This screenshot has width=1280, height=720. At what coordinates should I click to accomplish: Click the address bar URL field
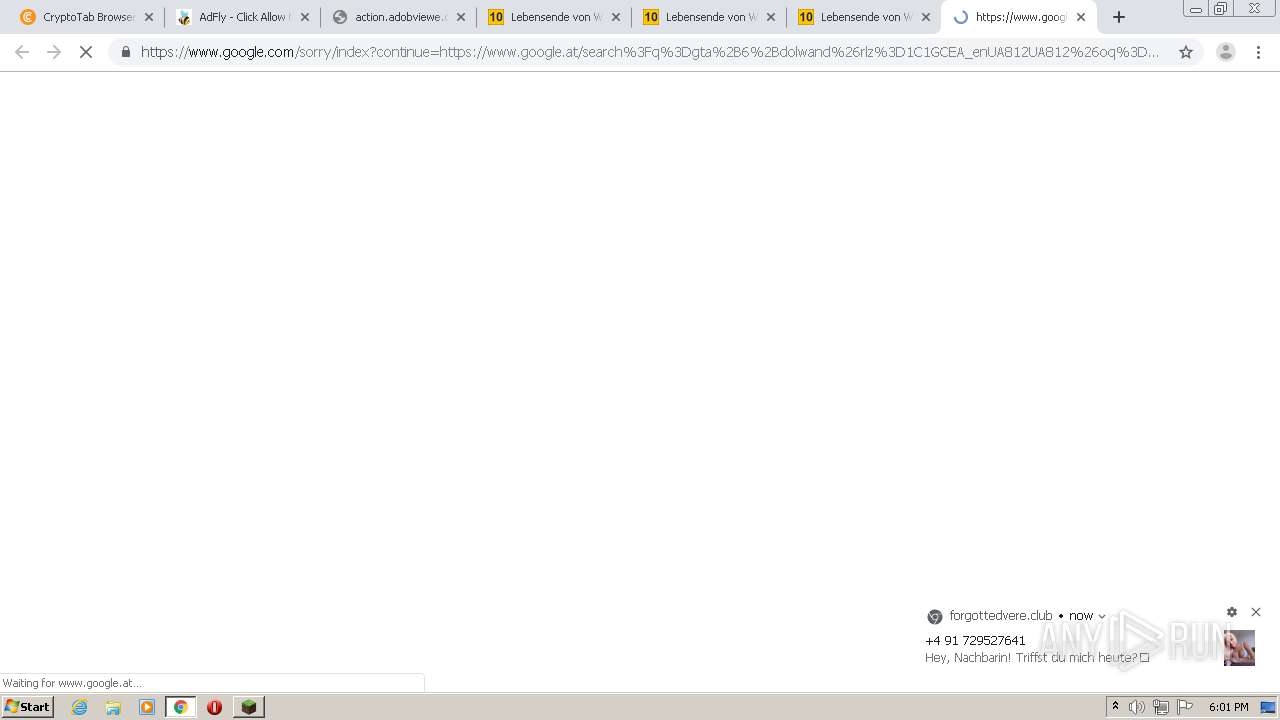click(x=650, y=52)
